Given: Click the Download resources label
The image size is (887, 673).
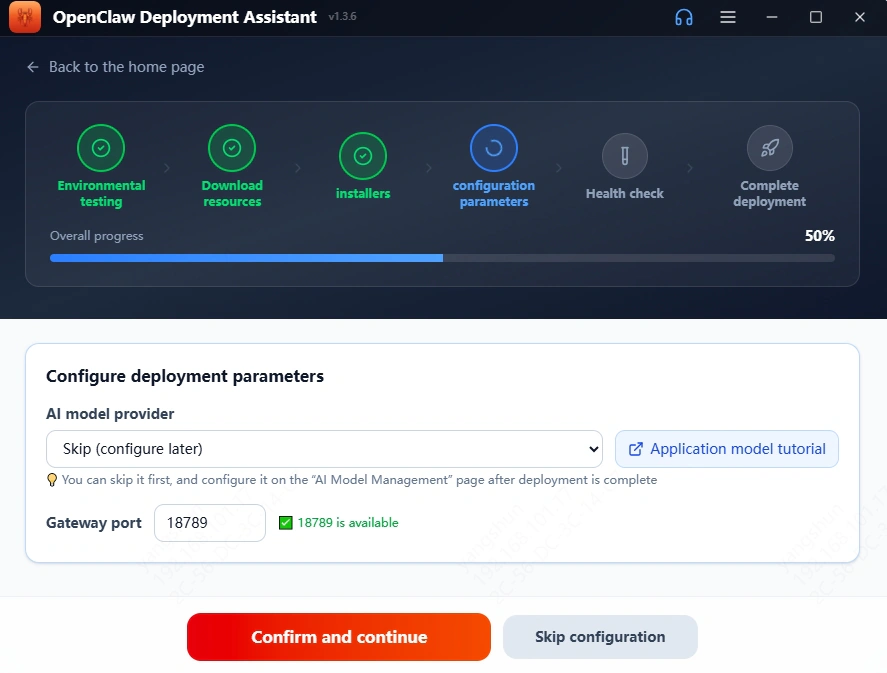Looking at the screenshot, I should (232, 193).
